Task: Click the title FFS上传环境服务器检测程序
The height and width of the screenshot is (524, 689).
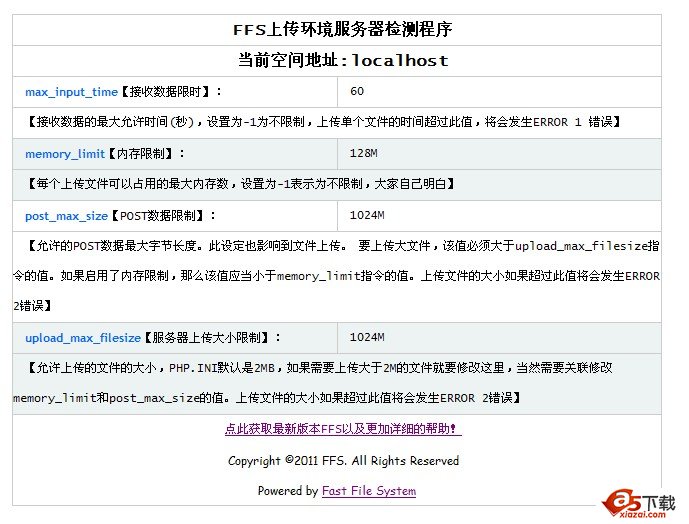Action: click(343, 29)
